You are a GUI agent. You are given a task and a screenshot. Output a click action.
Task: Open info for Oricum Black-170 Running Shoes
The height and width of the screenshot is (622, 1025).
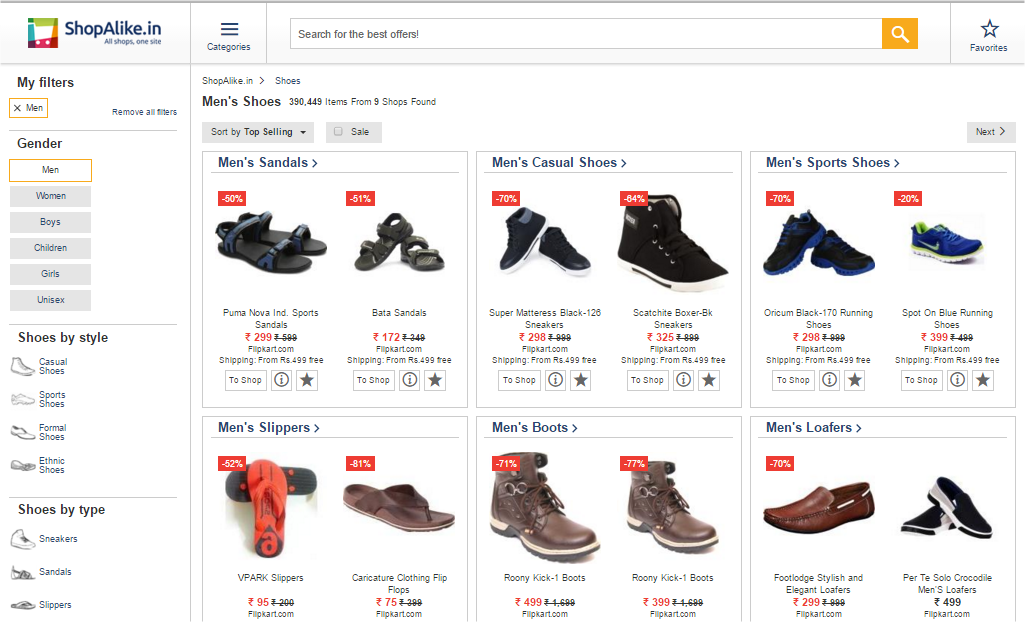click(830, 380)
